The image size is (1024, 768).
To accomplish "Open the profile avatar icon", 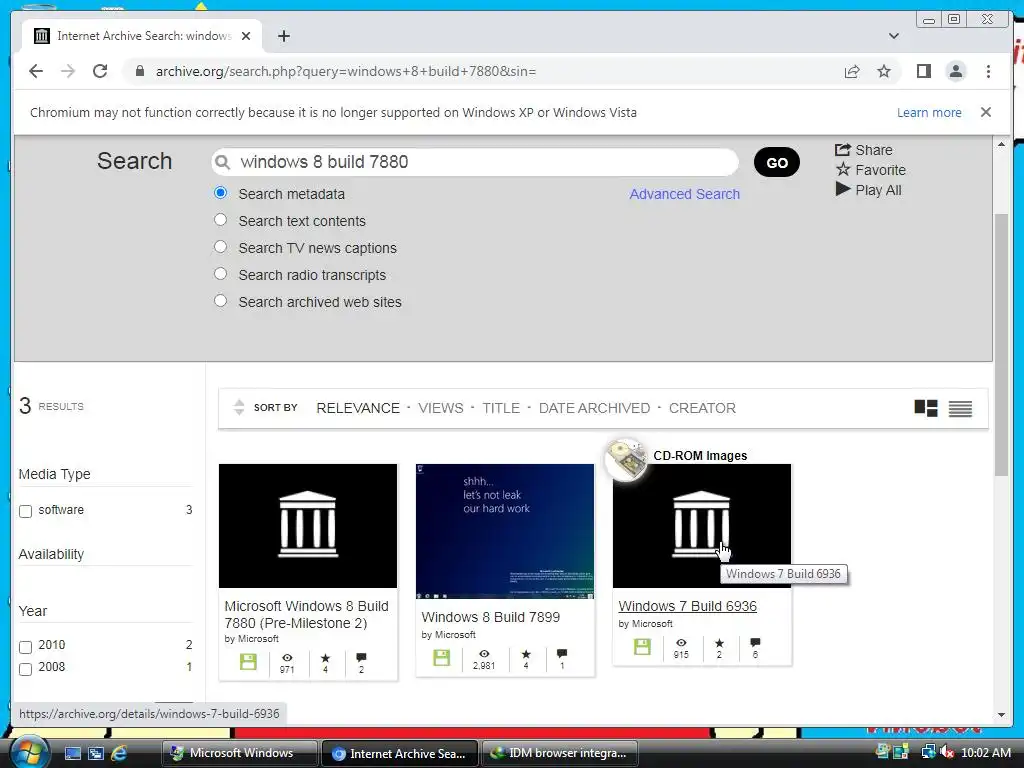I will click(x=956, y=71).
